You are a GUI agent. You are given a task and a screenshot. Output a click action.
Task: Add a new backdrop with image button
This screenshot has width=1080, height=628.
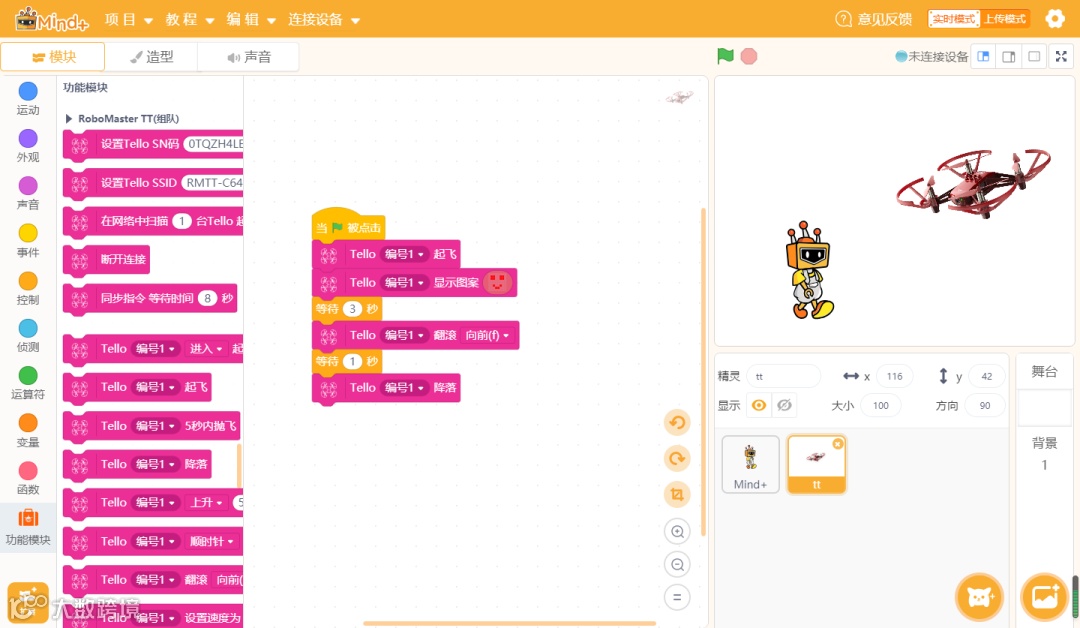1045,597
